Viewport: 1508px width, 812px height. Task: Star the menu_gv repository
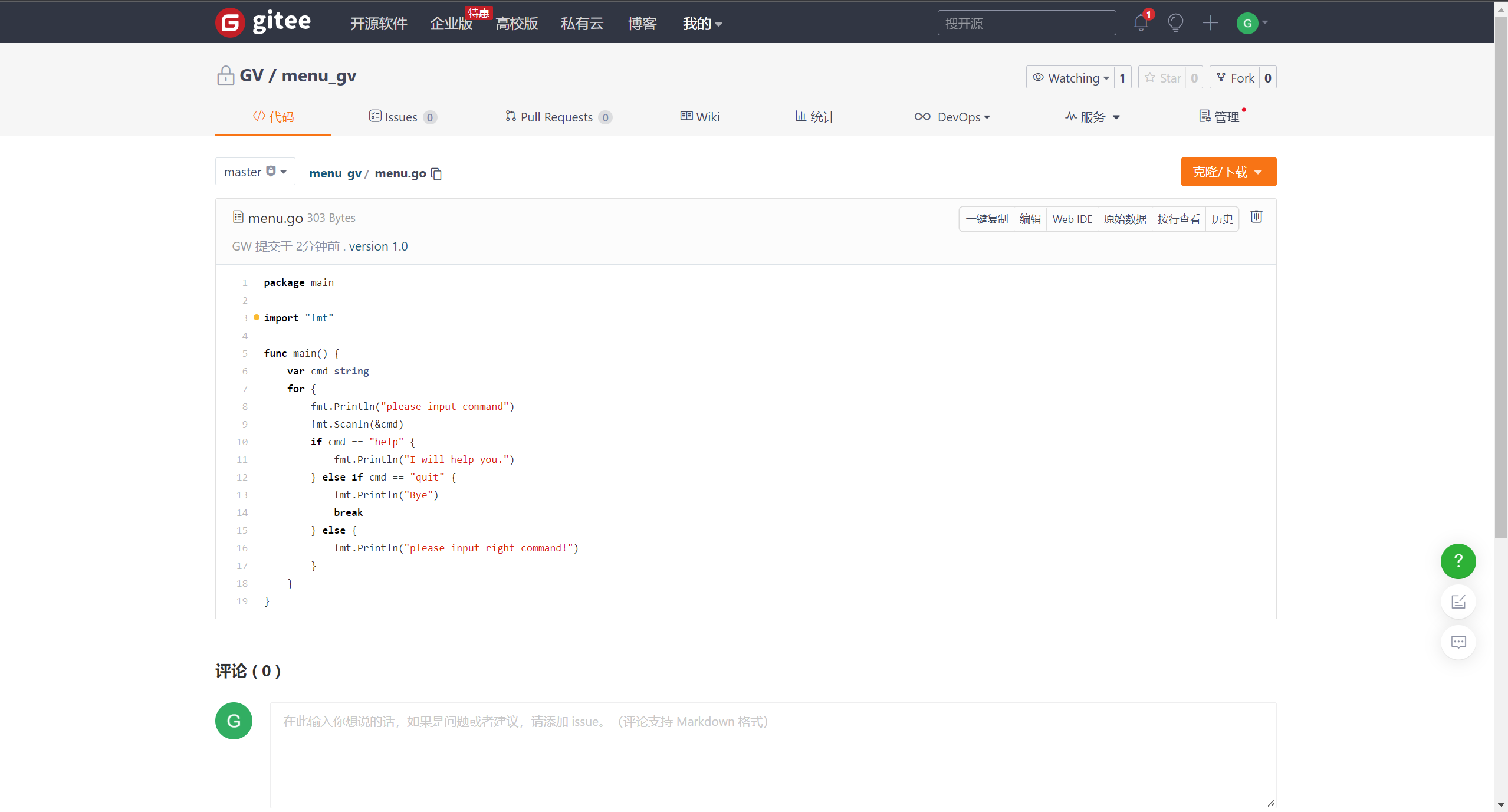pos(1163,78)
